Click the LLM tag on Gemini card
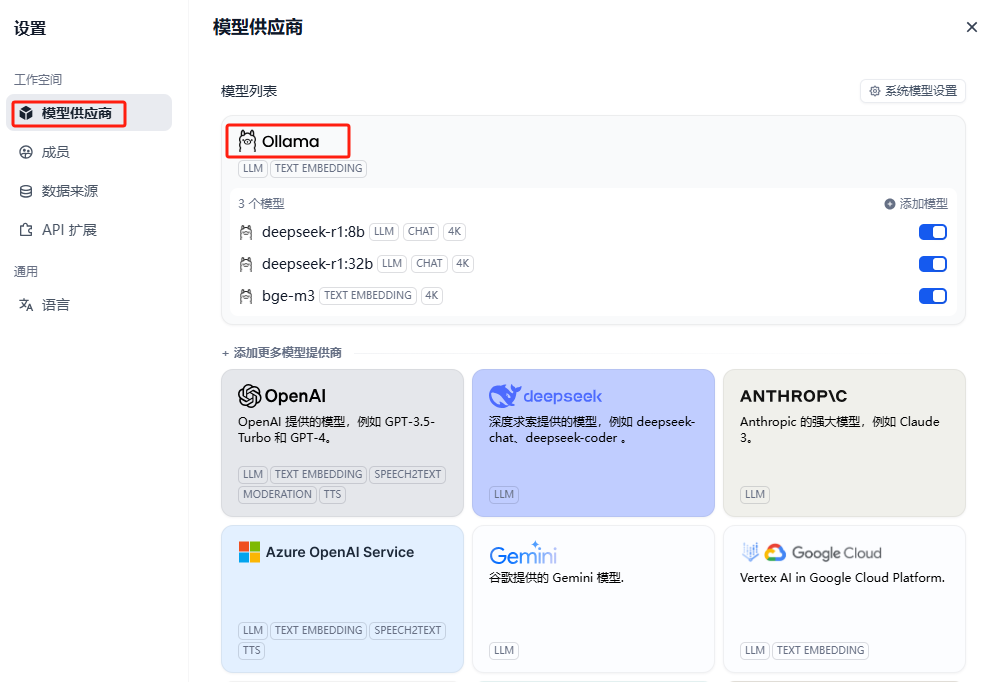Screen dimensions: 995x682 pos(504,650)
